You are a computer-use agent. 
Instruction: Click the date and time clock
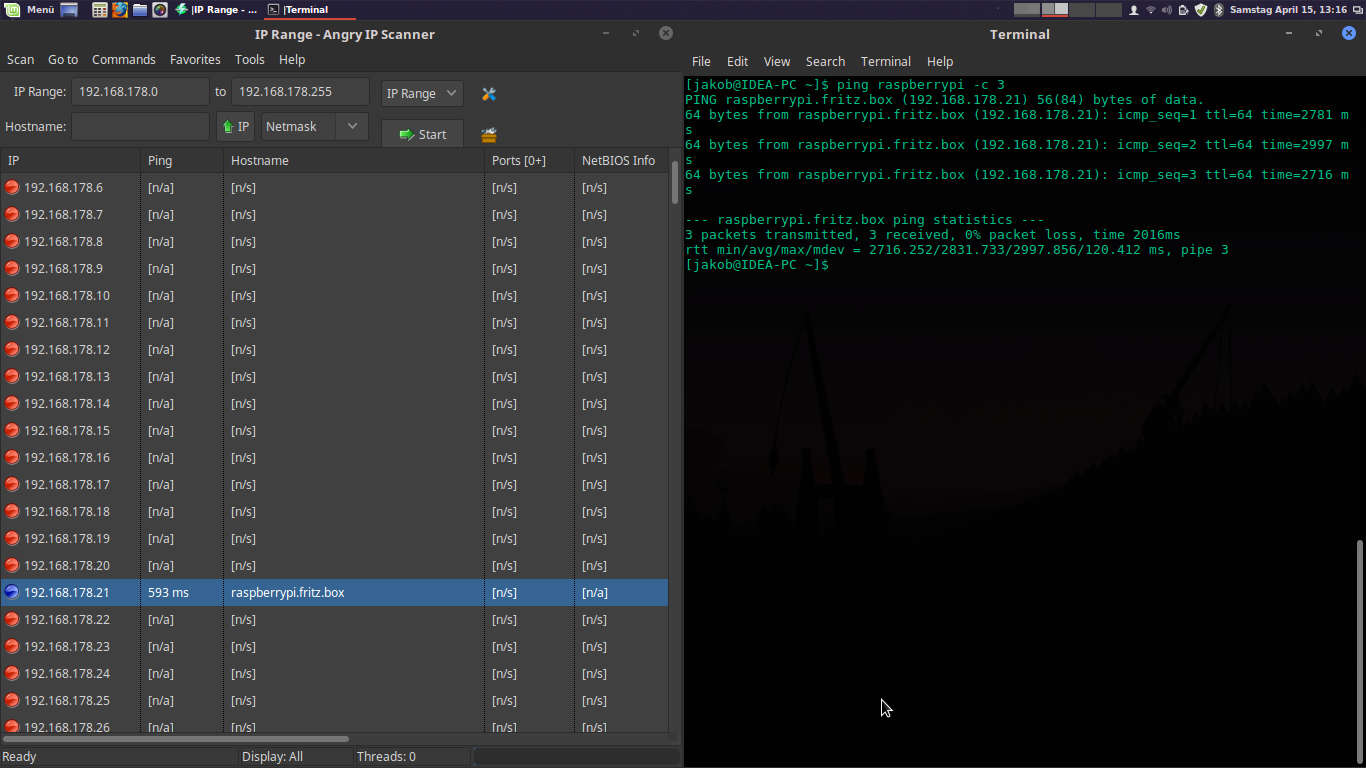pyautogui.click(x=1288, y=9)
